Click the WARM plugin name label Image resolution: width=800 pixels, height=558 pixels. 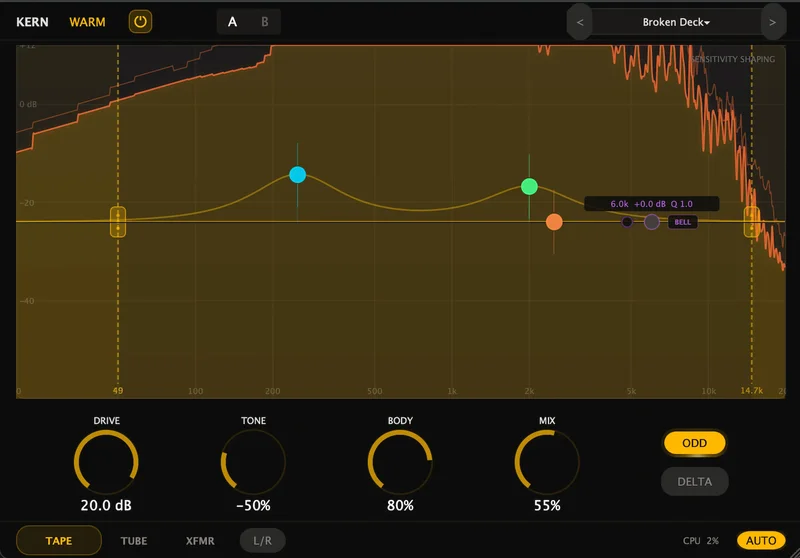click(x=87, y=22)
